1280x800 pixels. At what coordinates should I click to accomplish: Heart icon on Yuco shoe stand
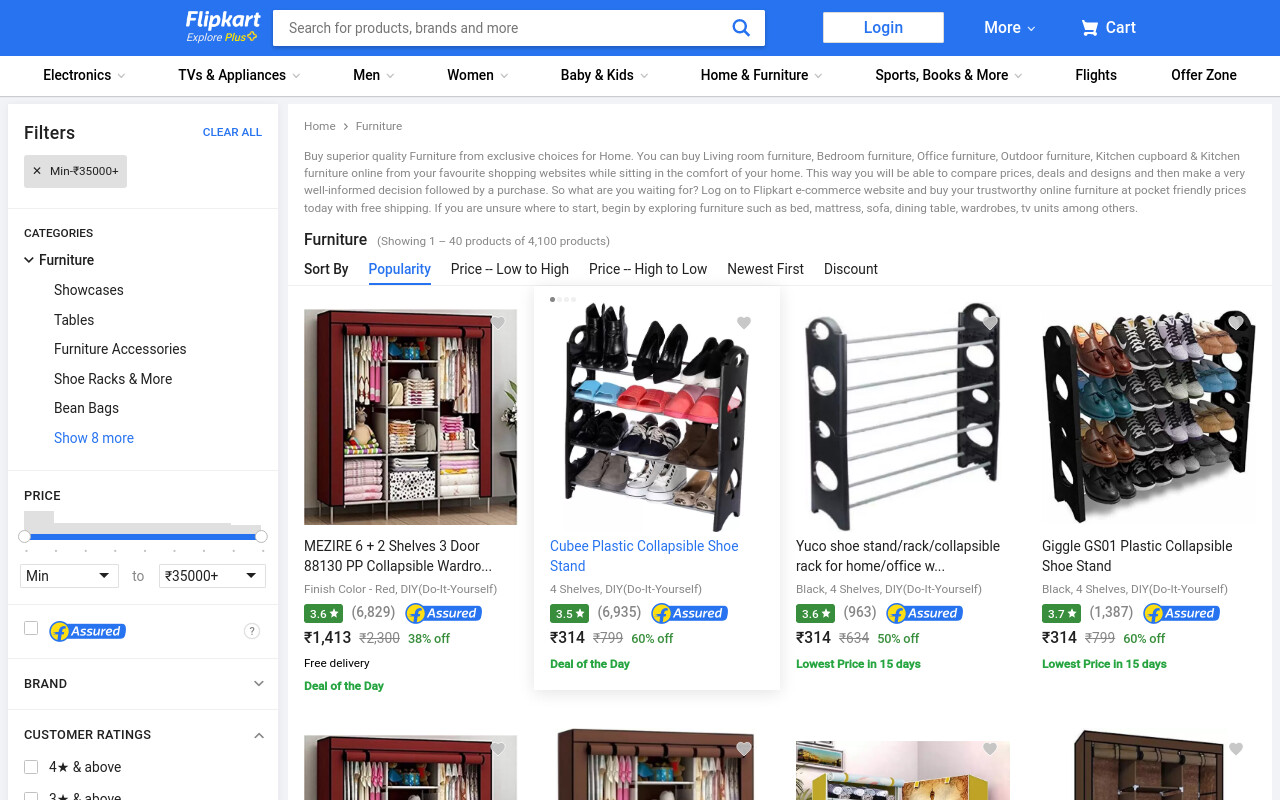(990, 323)
